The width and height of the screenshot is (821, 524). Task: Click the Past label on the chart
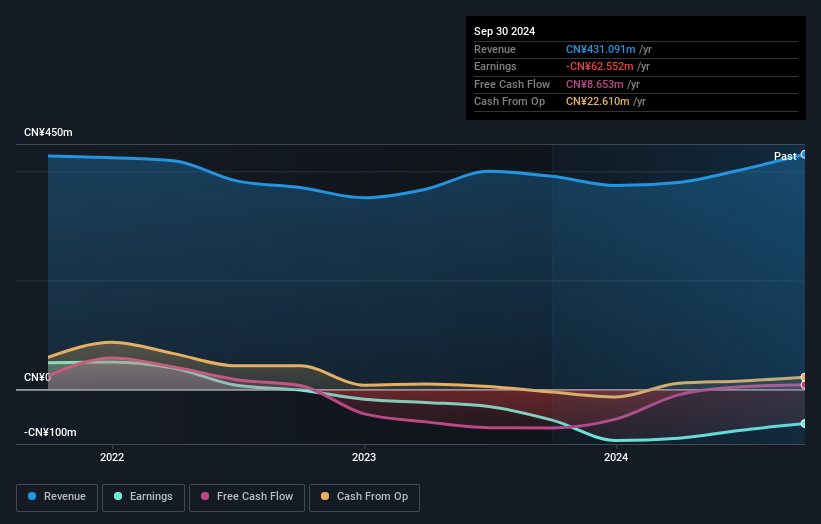pyautogui.click(x=785, y=156)
